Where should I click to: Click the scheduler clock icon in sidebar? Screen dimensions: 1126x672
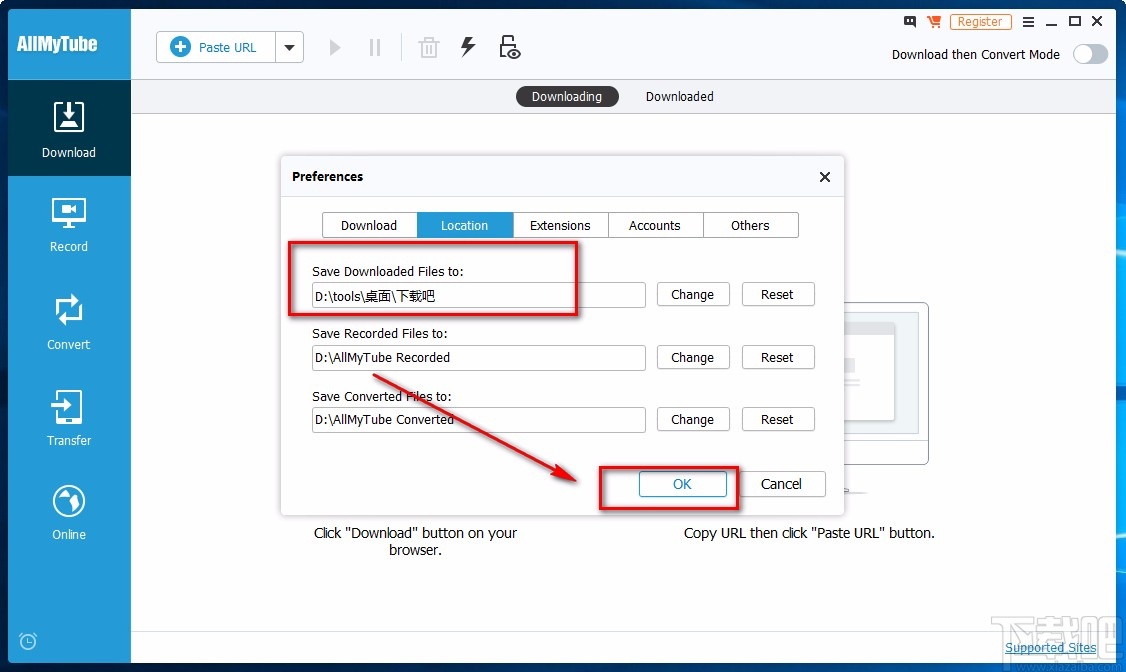click(28, 641)
